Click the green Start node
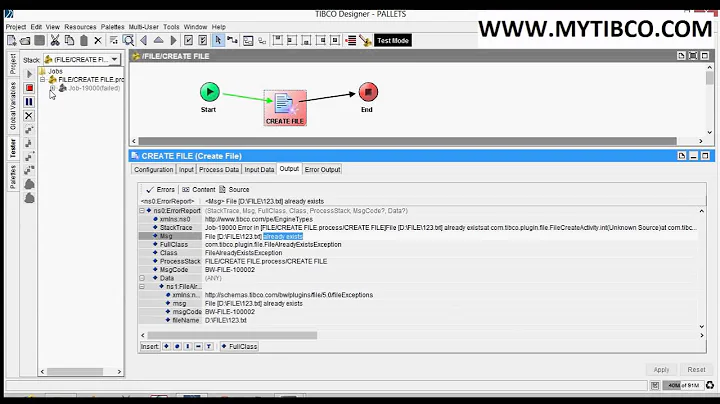The image size is (720, 404). (x=209, y=92)
